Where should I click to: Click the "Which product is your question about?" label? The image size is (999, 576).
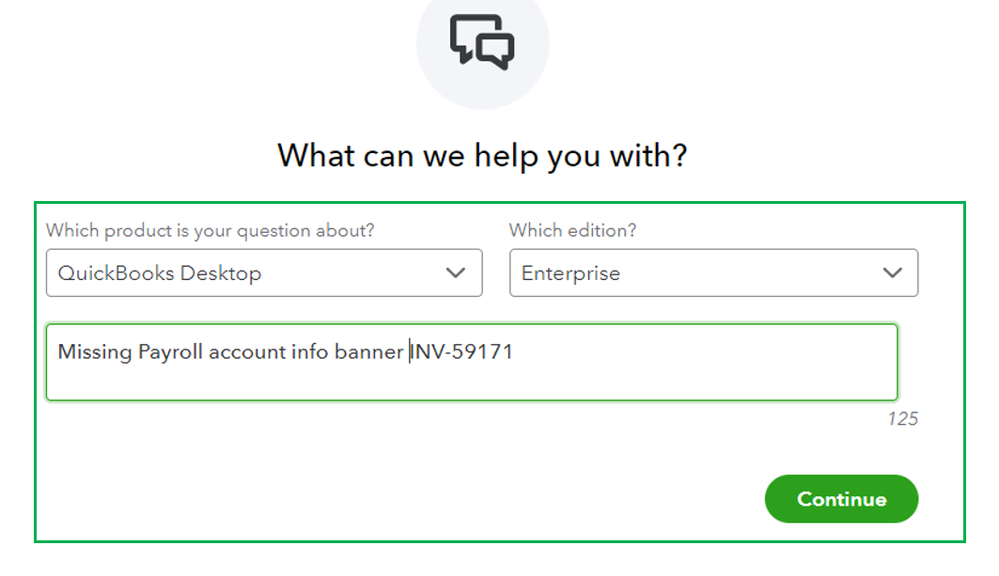(210, 231)
